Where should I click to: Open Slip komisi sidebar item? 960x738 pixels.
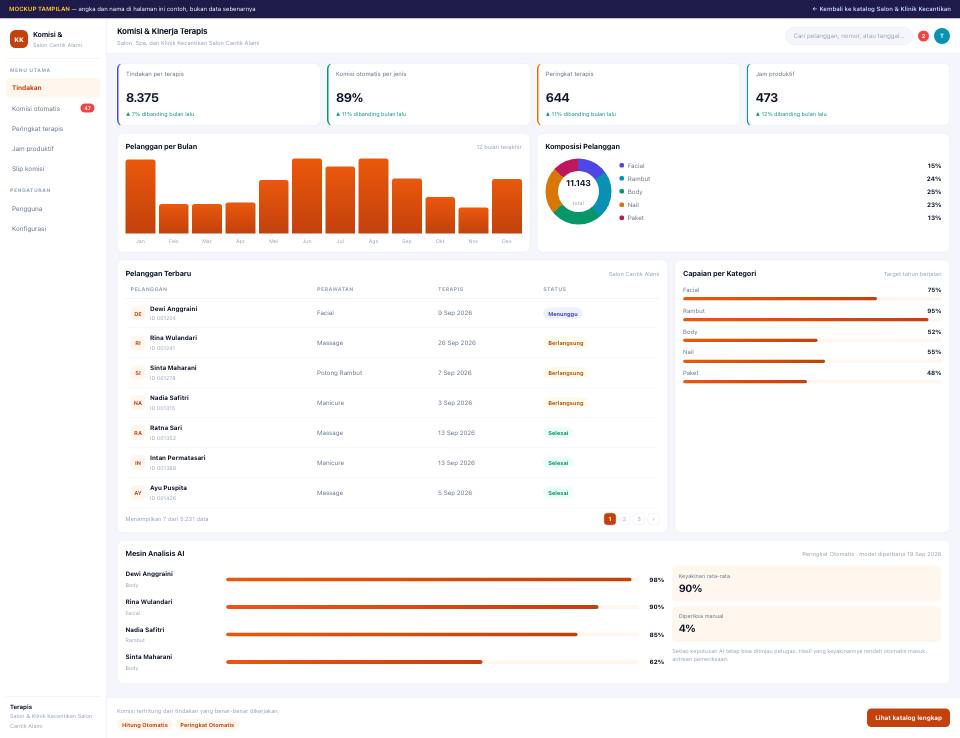(x=53, y=169)
